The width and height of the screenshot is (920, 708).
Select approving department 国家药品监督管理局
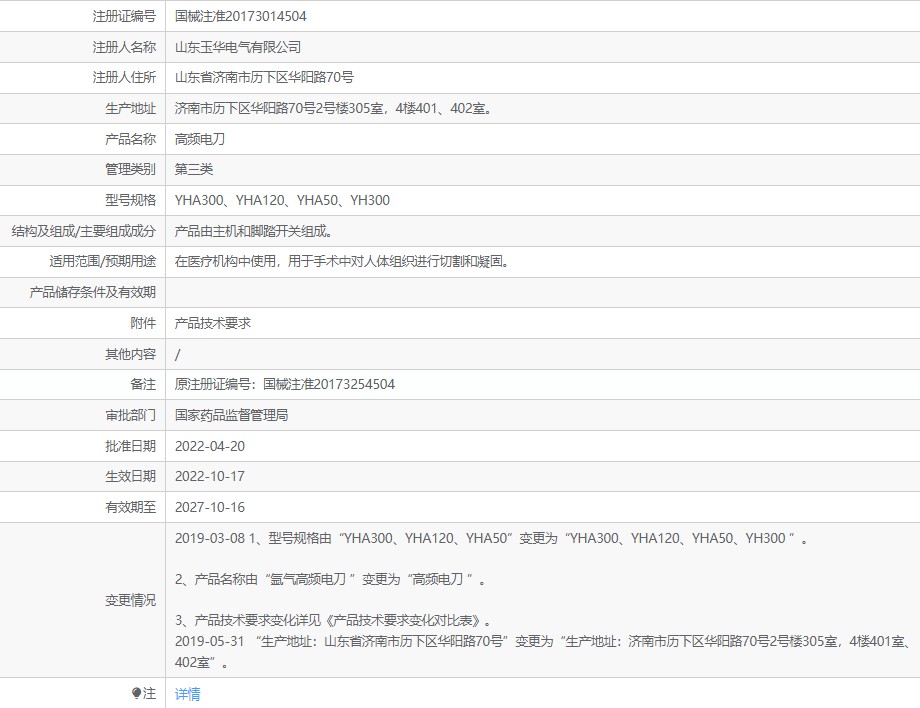click(x=231, y=415)
